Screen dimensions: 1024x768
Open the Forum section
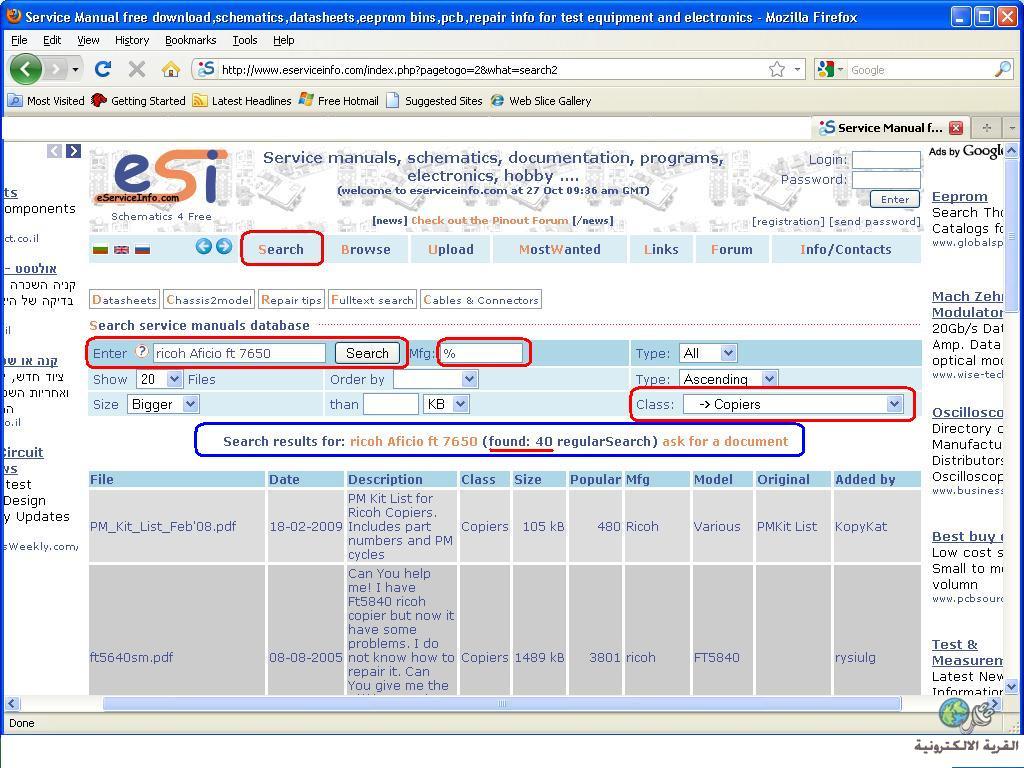[731, 249]
